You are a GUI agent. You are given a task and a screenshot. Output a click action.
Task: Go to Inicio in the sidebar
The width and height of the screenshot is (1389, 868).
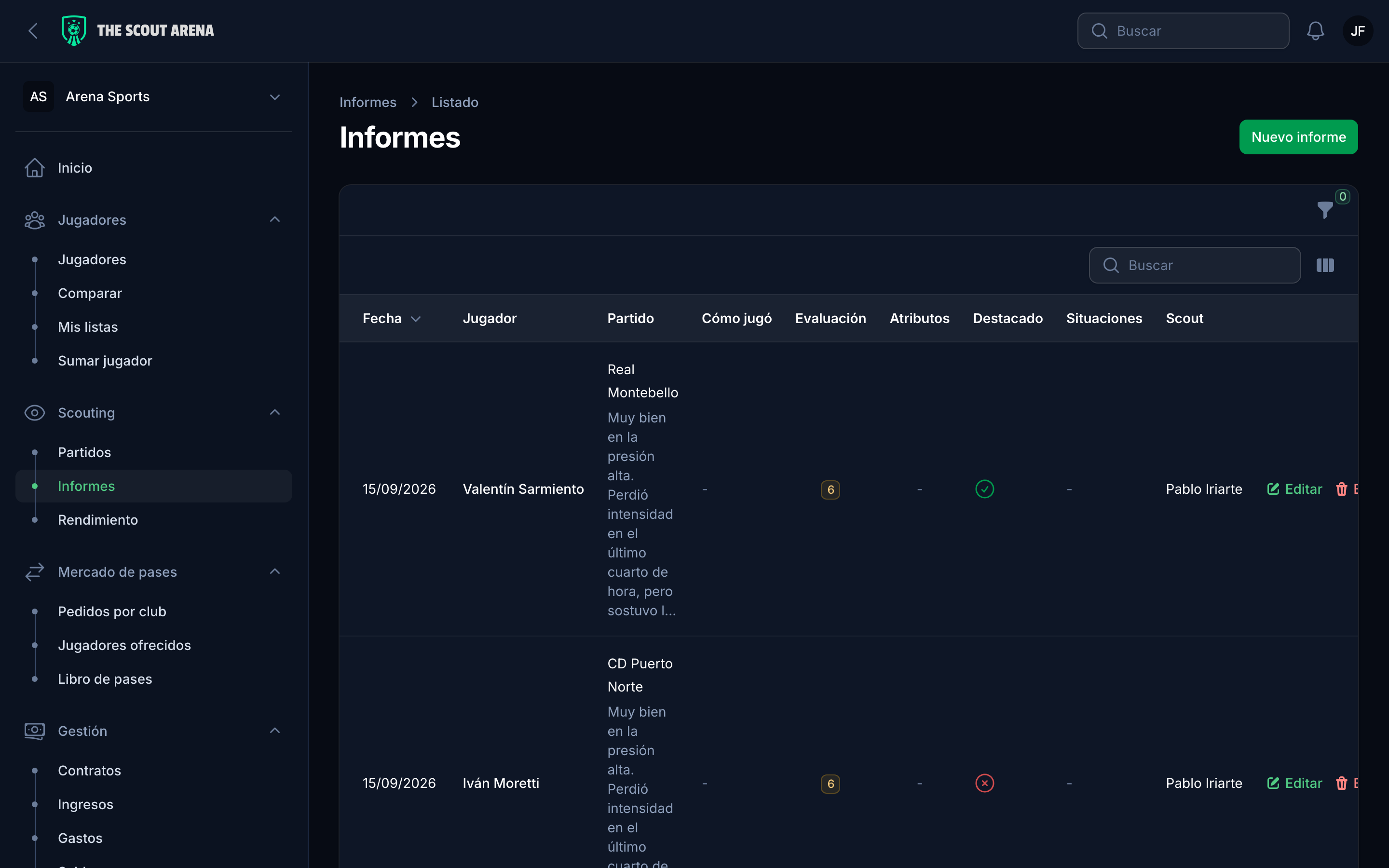(154, 168)
